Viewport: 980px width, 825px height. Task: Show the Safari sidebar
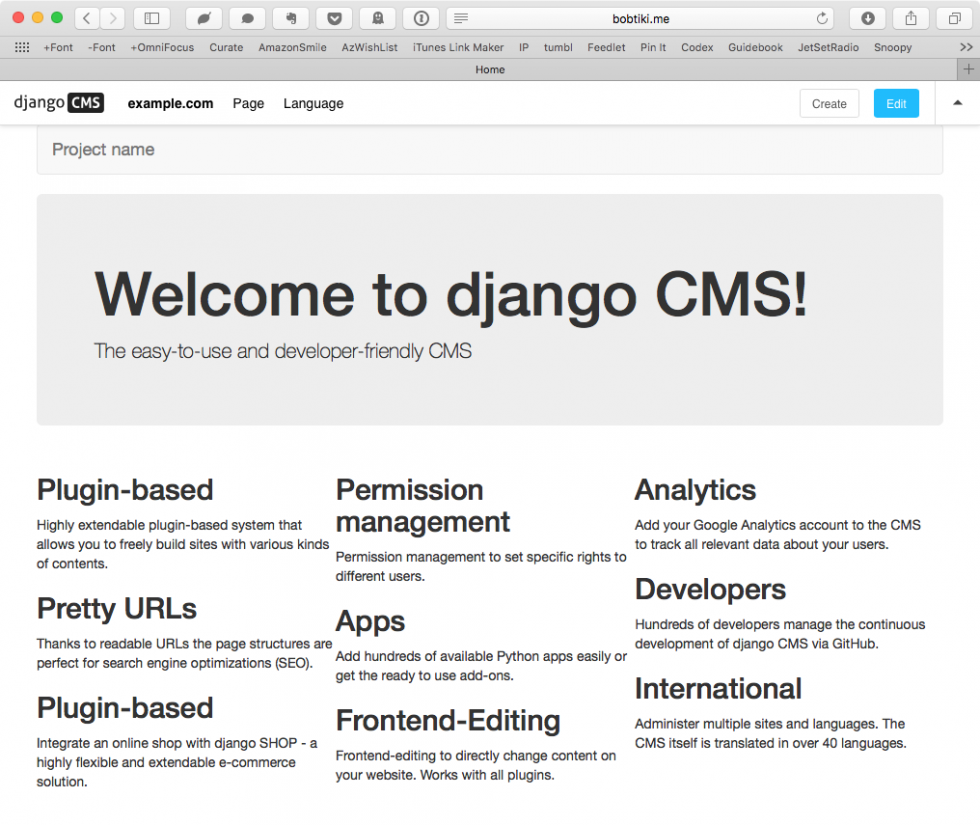pos(152,18)
